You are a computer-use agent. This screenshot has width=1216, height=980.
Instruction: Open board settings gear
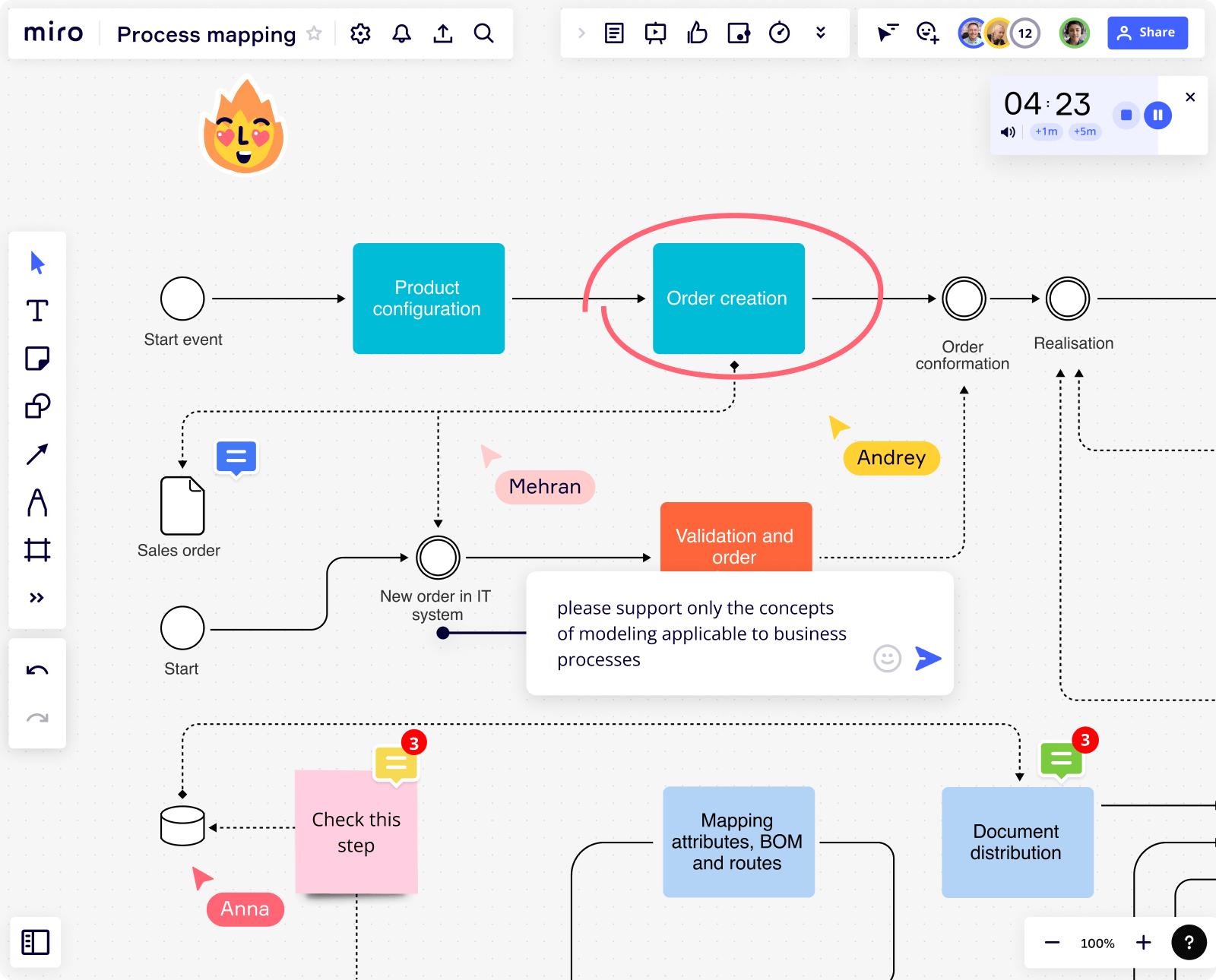click(360, 33)
